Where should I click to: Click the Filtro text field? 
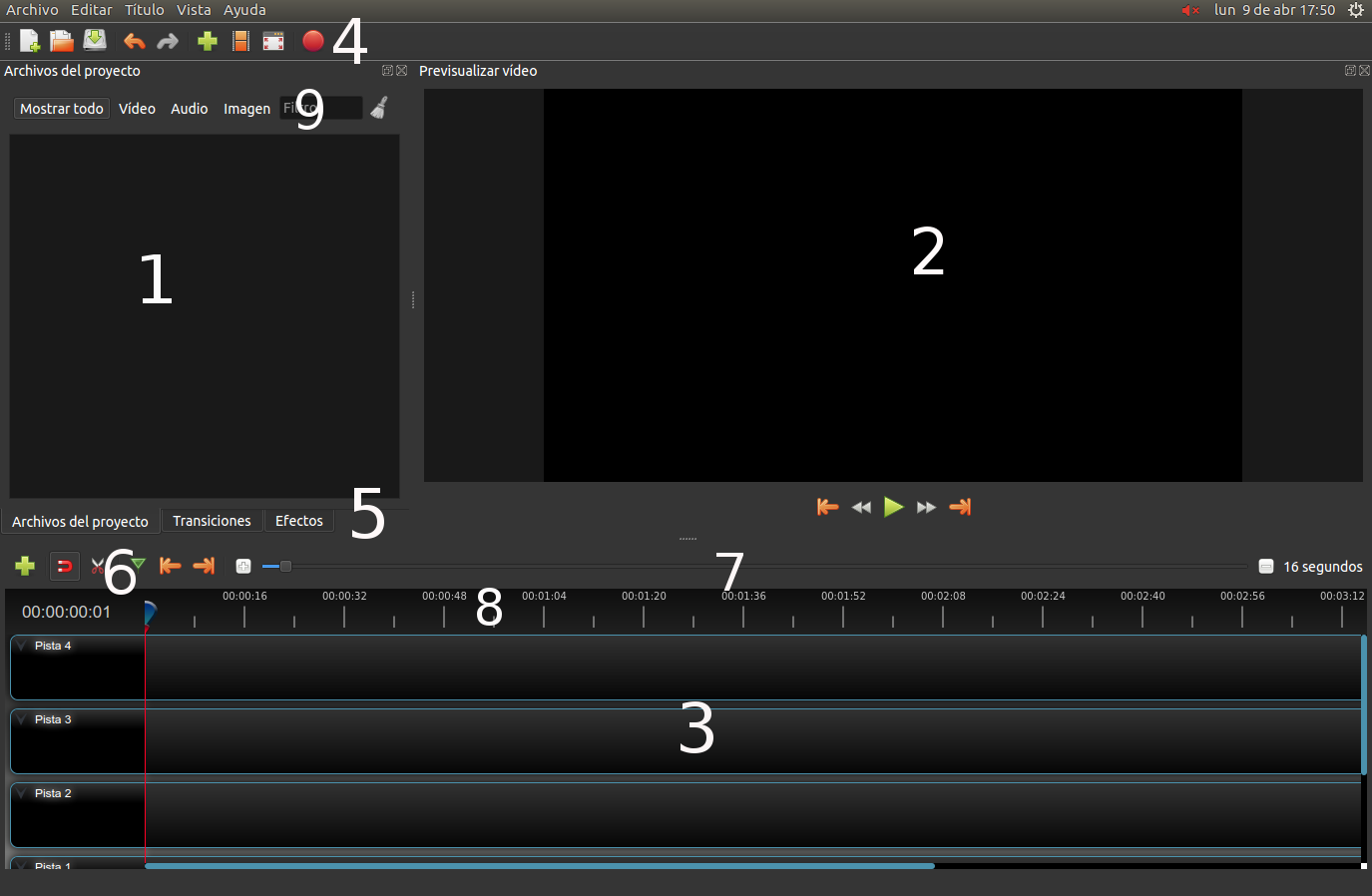(x=320, y=108)
